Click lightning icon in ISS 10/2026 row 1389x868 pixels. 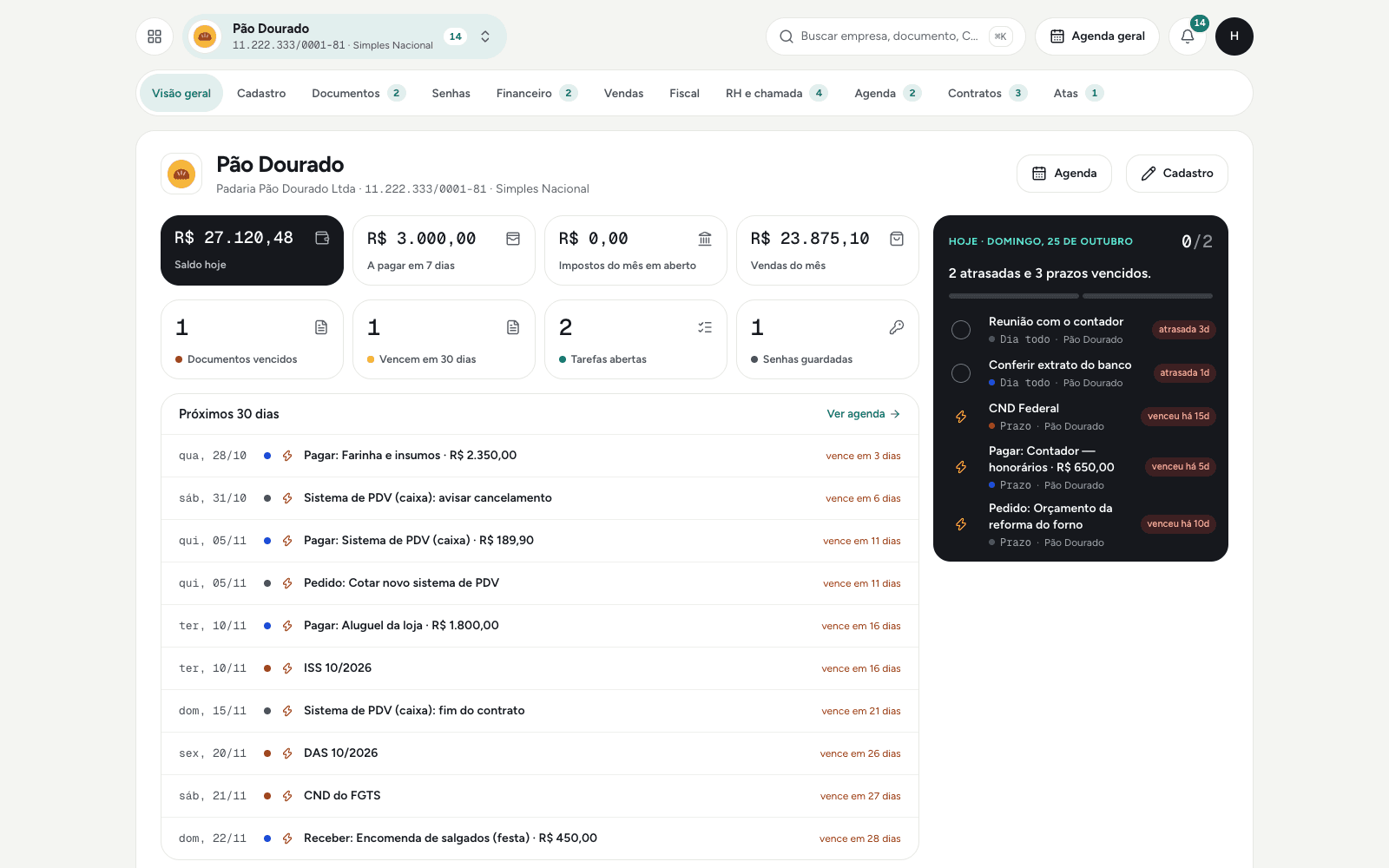(287, 668)
